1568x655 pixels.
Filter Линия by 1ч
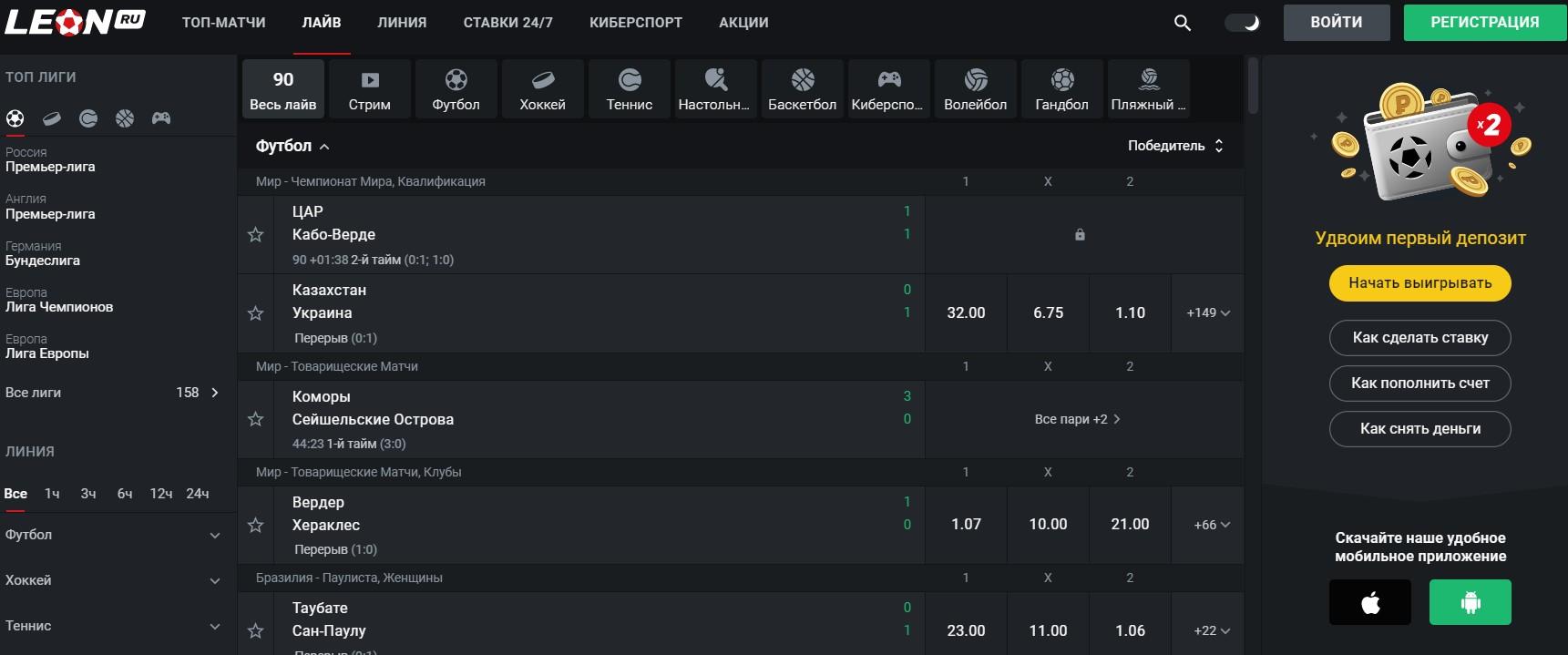coord(52,494)
